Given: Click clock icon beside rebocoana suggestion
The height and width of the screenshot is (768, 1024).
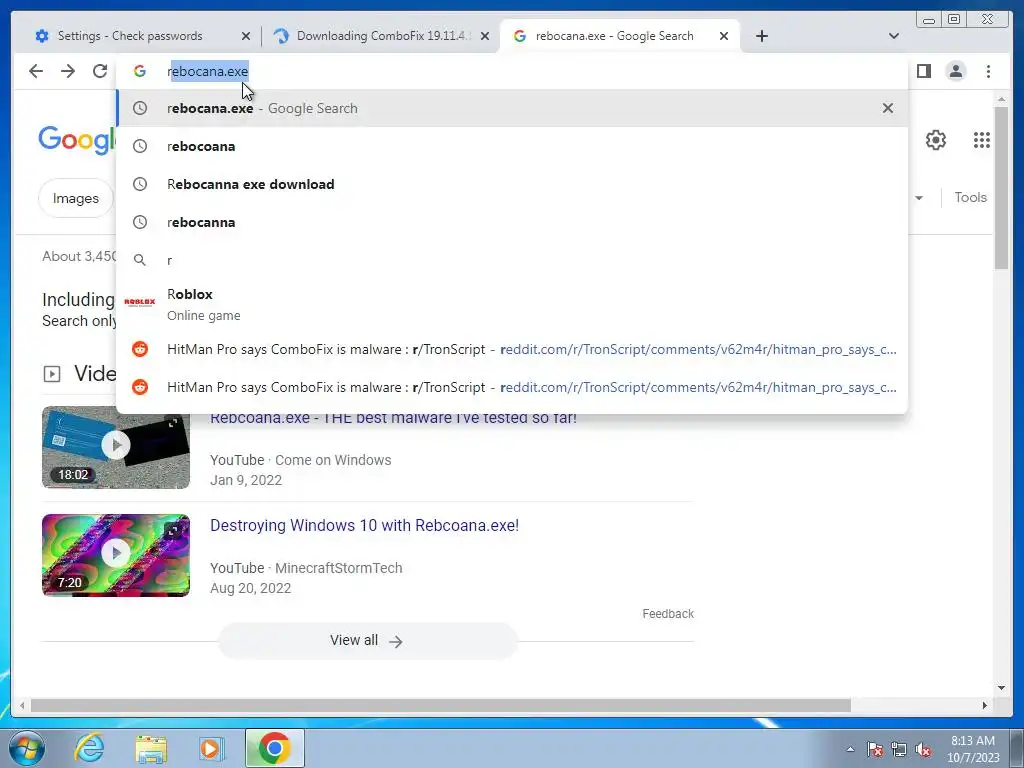Looking at the screenshot, I should 140,146.
